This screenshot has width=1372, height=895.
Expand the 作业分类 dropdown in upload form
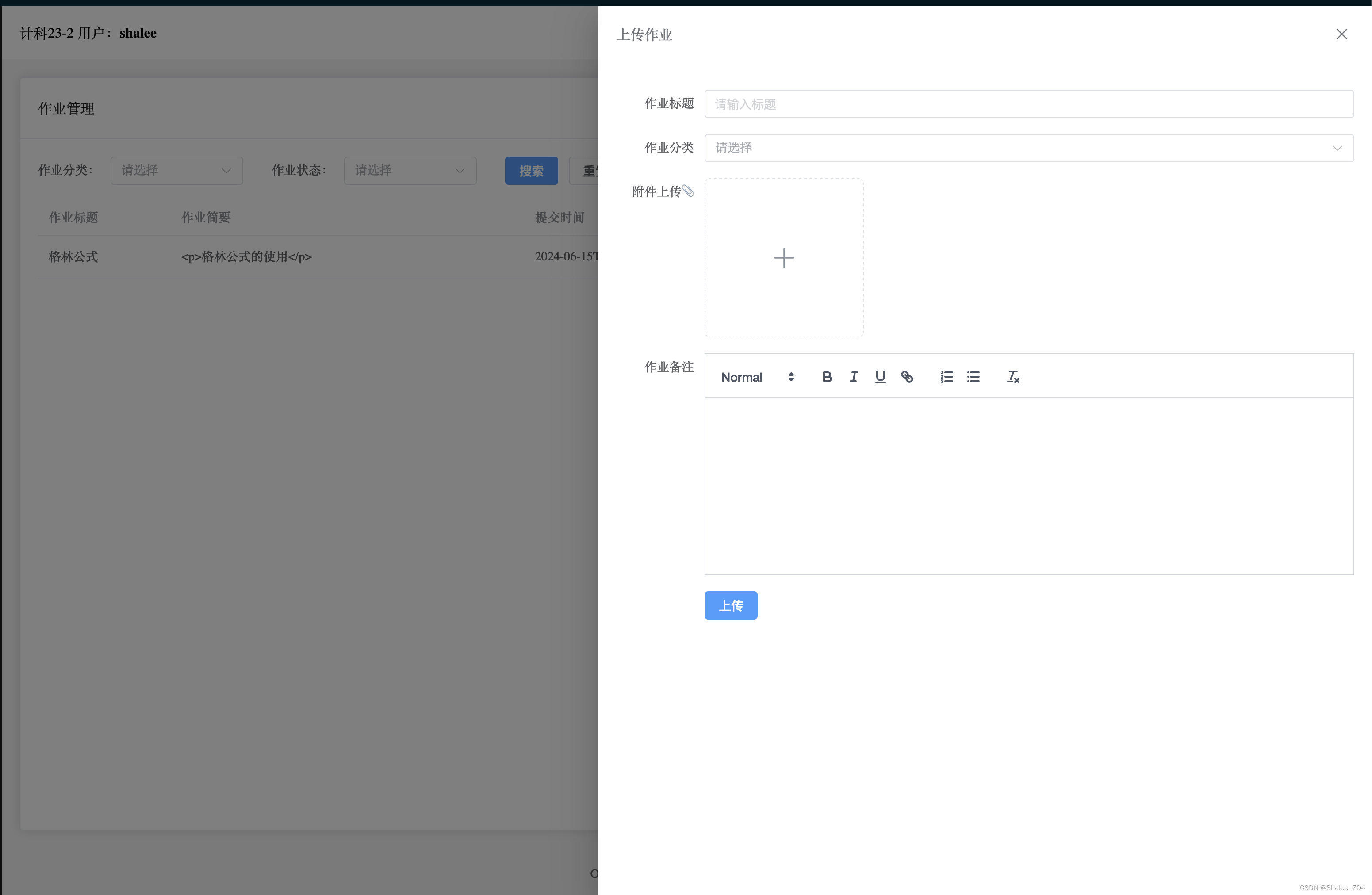click(1028, 148)
